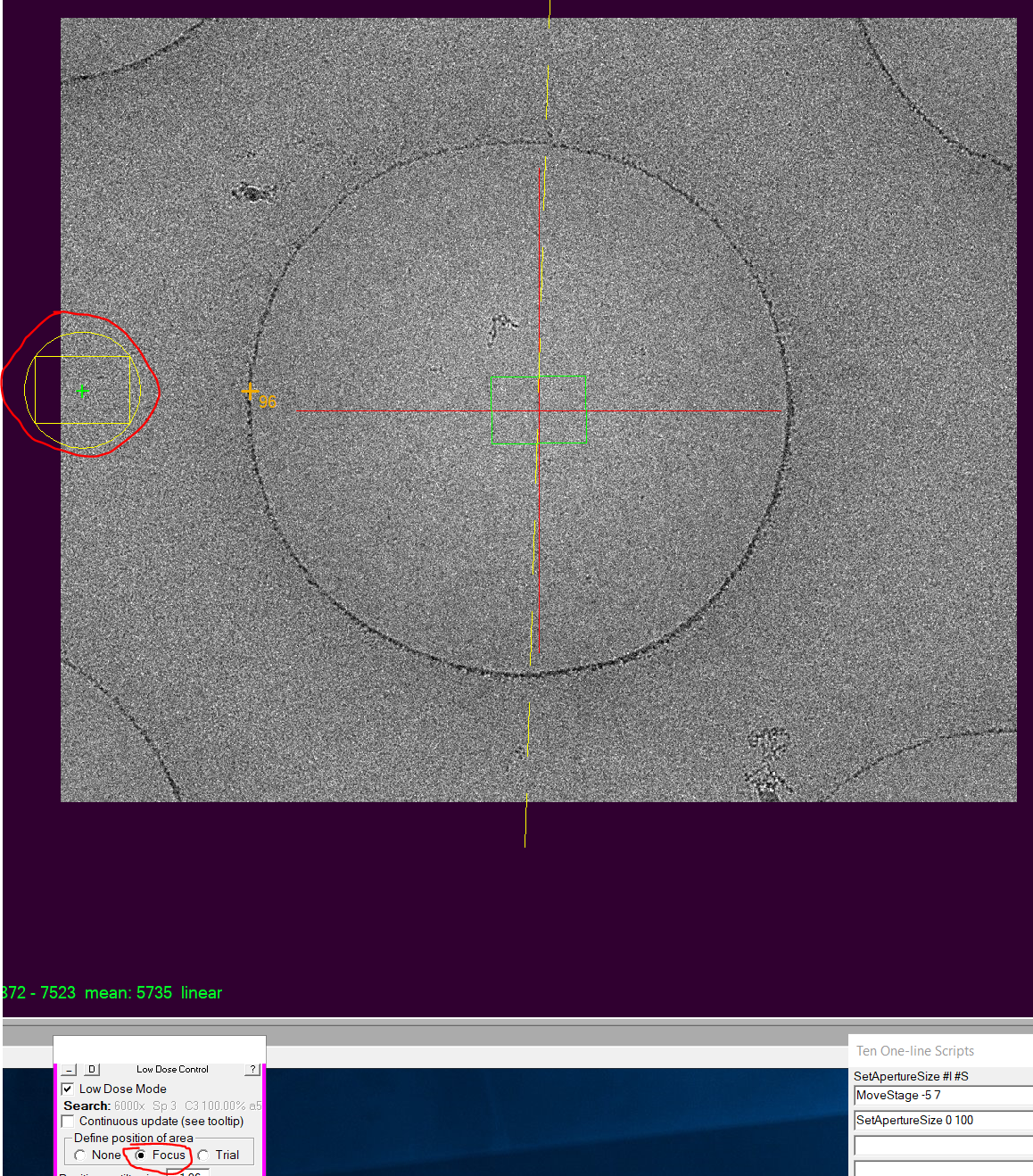This screenshot has height=1176, width=1033.
Task: Click the MoveStage -5 7 script field
Action: pos(943,1096)
